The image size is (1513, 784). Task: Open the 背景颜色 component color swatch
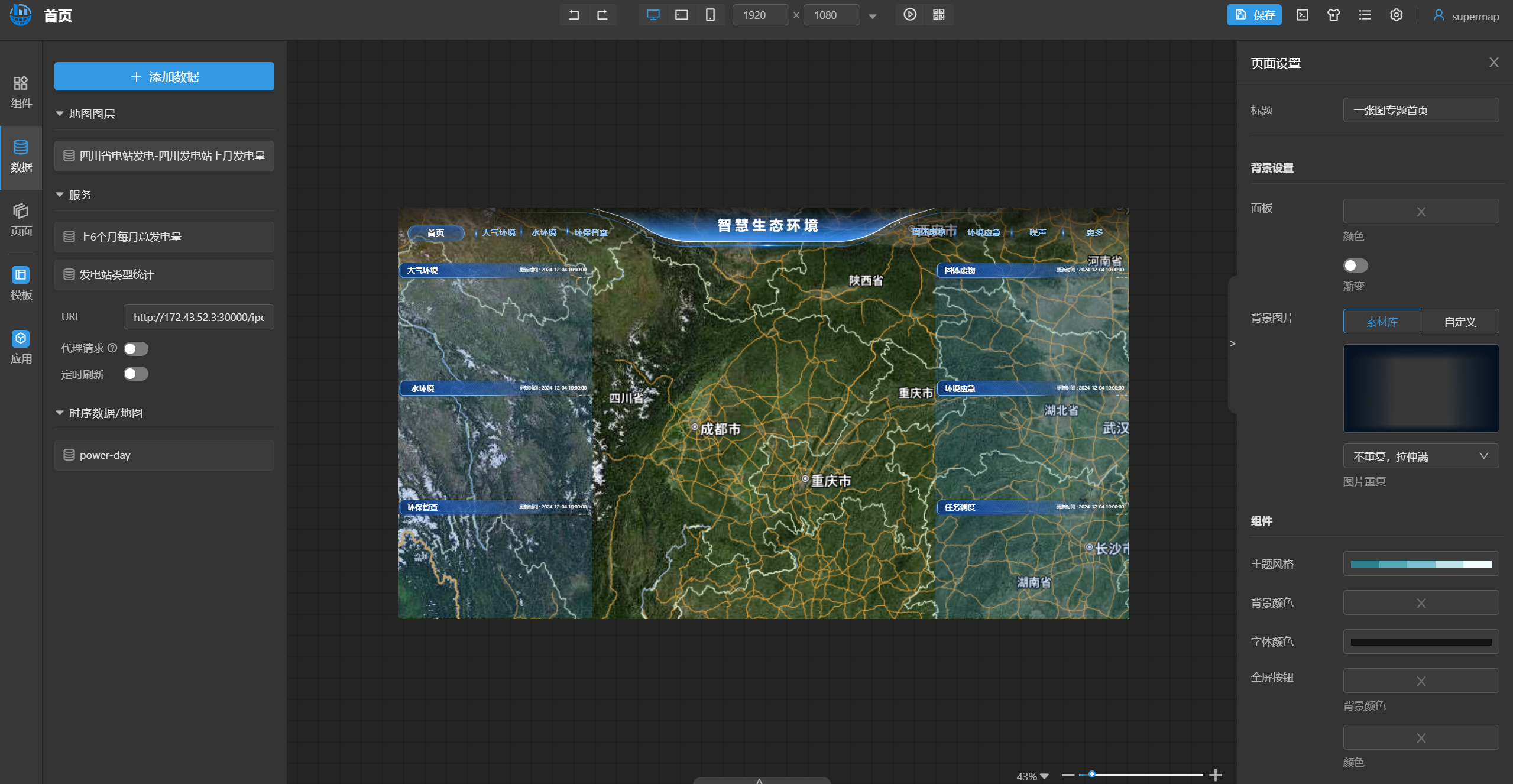[1420, 602]
